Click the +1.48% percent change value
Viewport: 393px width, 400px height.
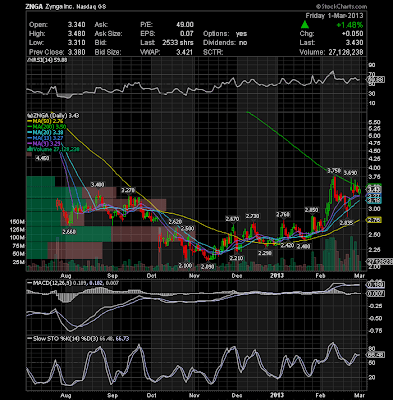[350, 25]
